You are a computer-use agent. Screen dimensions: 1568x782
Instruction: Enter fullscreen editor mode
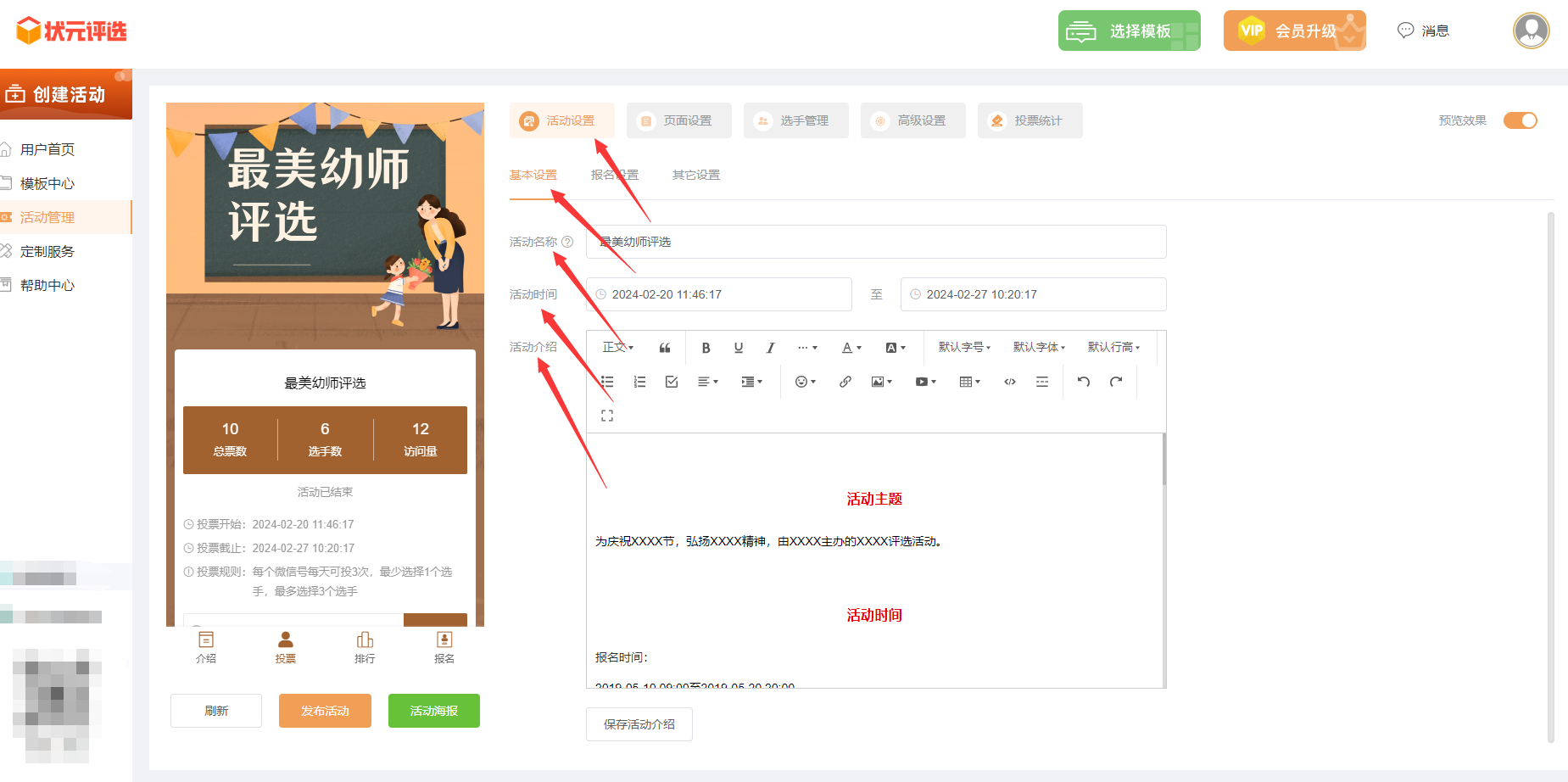pos(607,416)
